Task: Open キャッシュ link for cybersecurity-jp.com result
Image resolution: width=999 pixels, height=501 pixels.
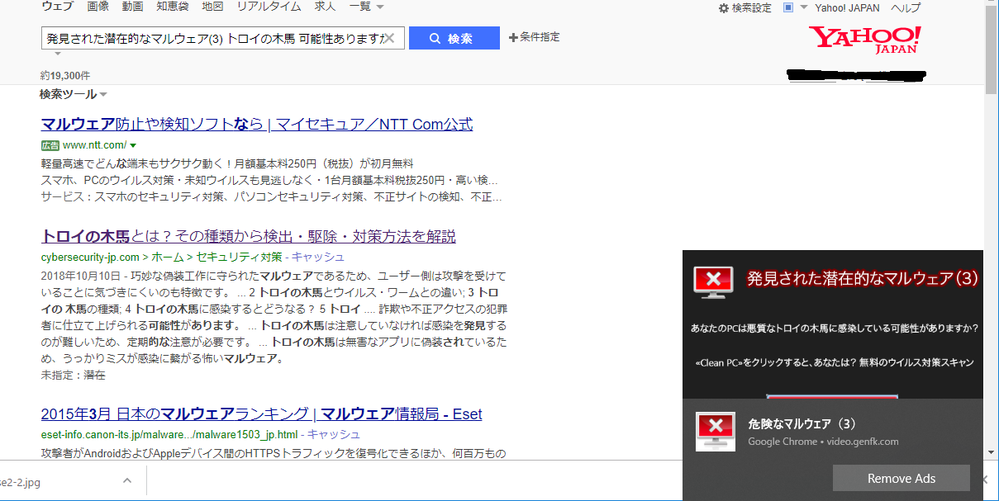Action: tap(318, 257)
